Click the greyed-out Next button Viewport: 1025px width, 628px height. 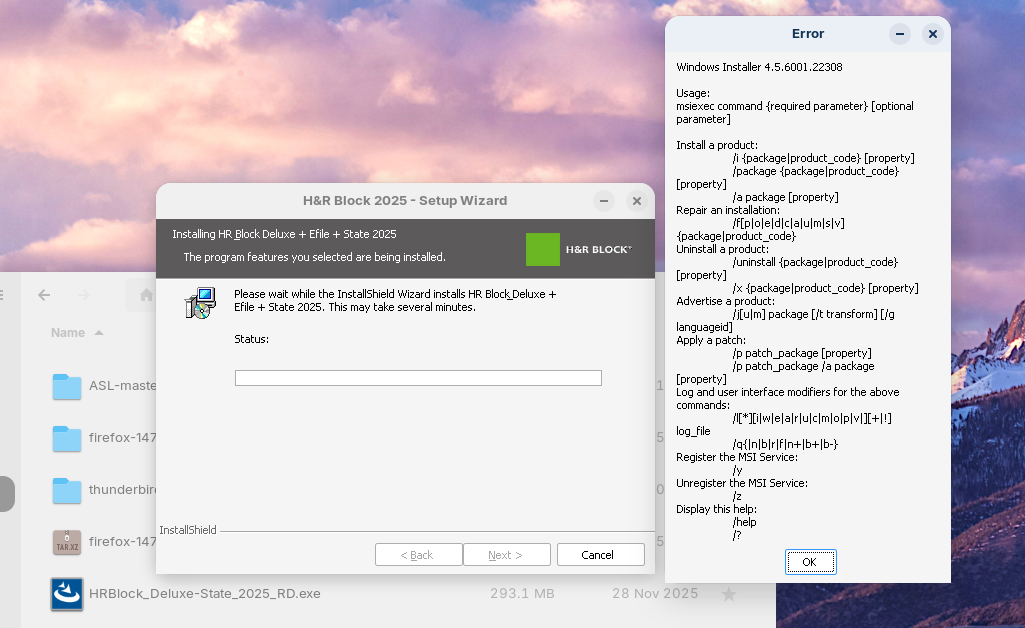506,555
